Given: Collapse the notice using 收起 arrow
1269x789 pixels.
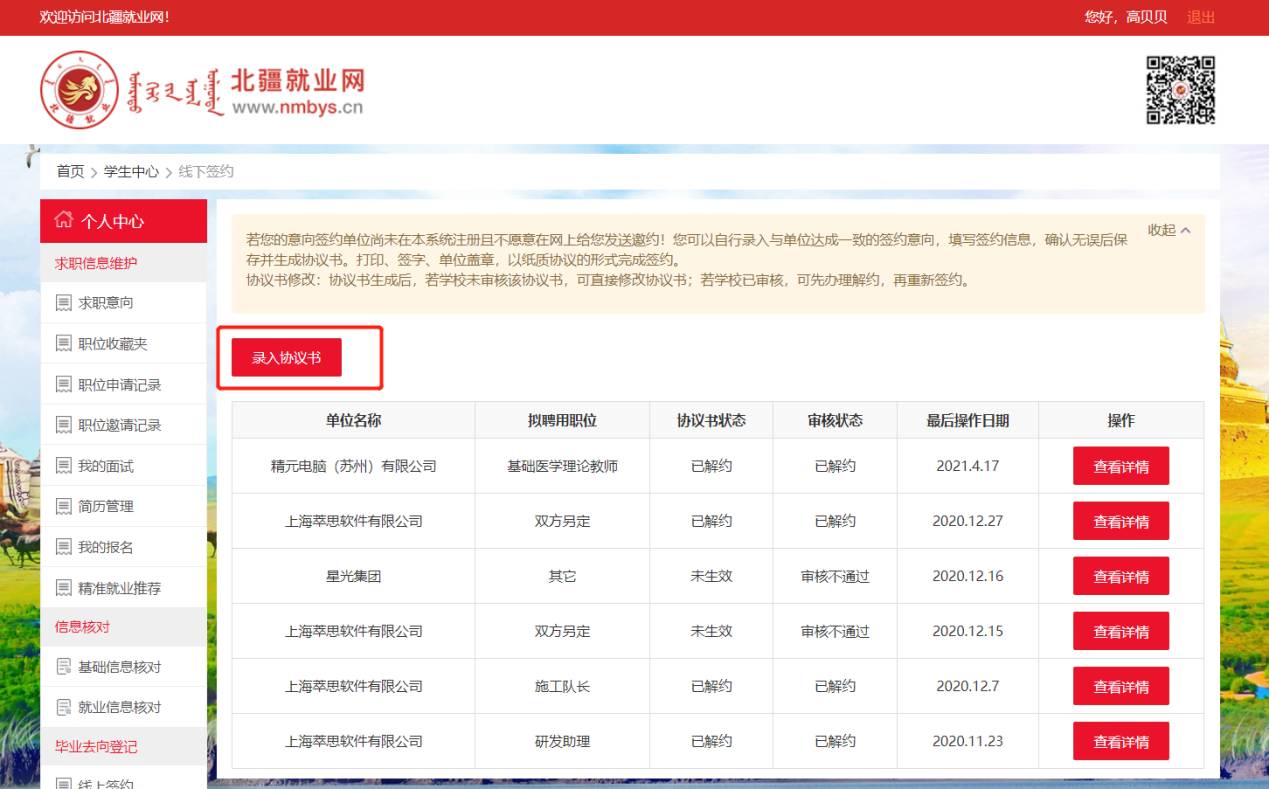Looking at the screenshot, I should coord(1185,230).
